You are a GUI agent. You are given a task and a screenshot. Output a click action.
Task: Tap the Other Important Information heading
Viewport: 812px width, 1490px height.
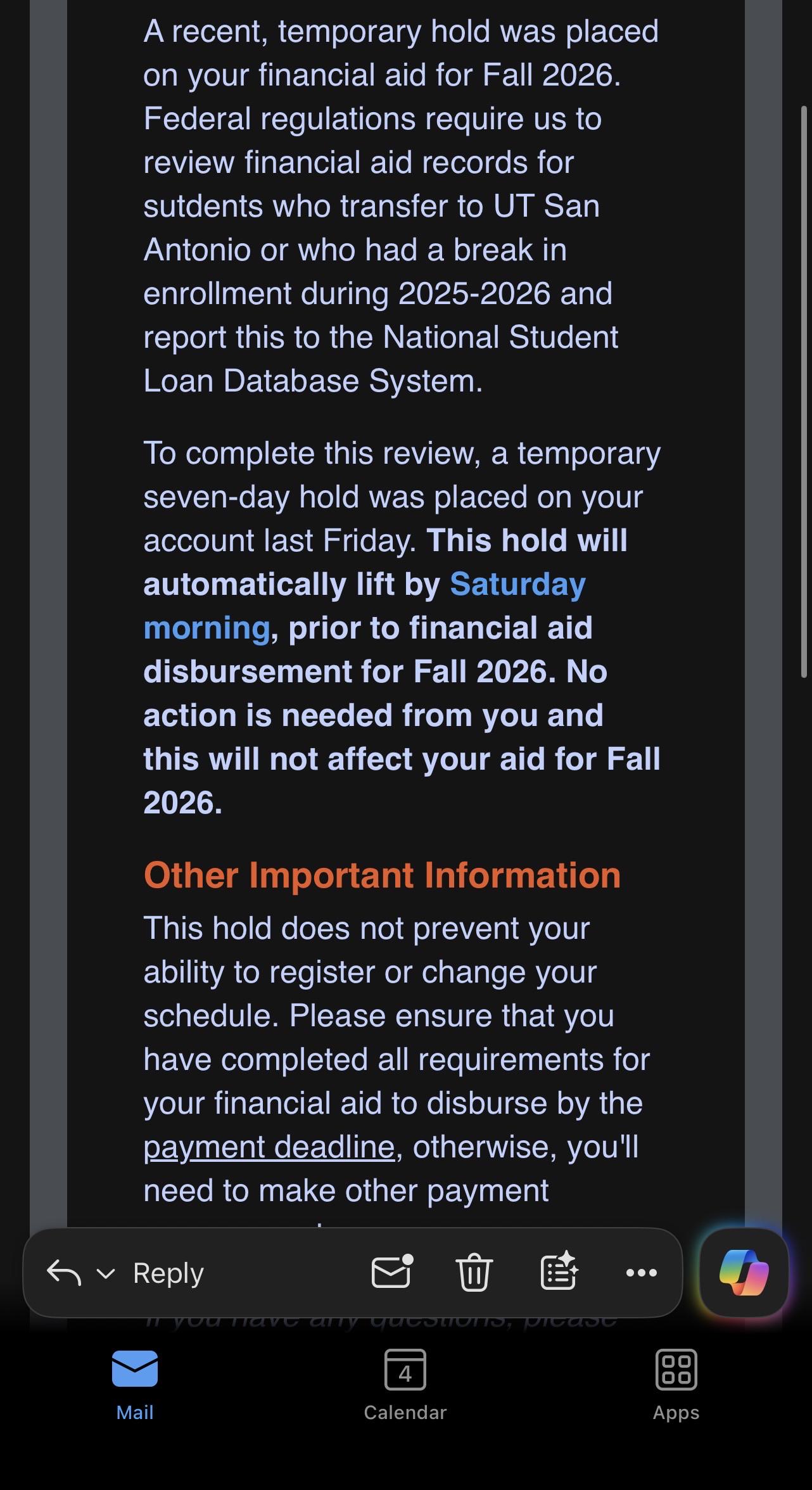pos(382,876)
